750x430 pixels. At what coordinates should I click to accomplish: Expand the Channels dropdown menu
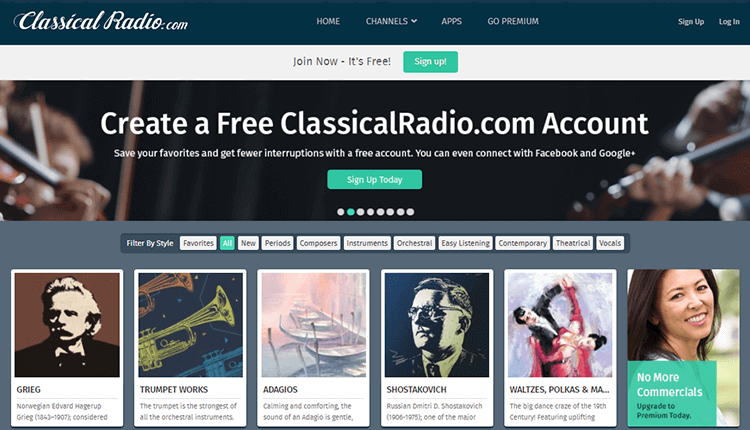(x=391, y=21)
